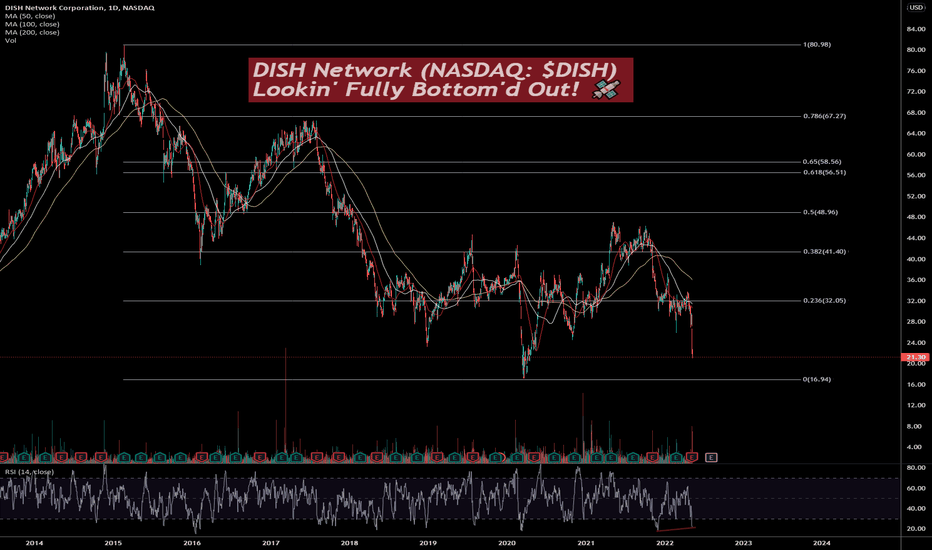
Task: Select the Vol indicator legend
Action: (10, 40)
